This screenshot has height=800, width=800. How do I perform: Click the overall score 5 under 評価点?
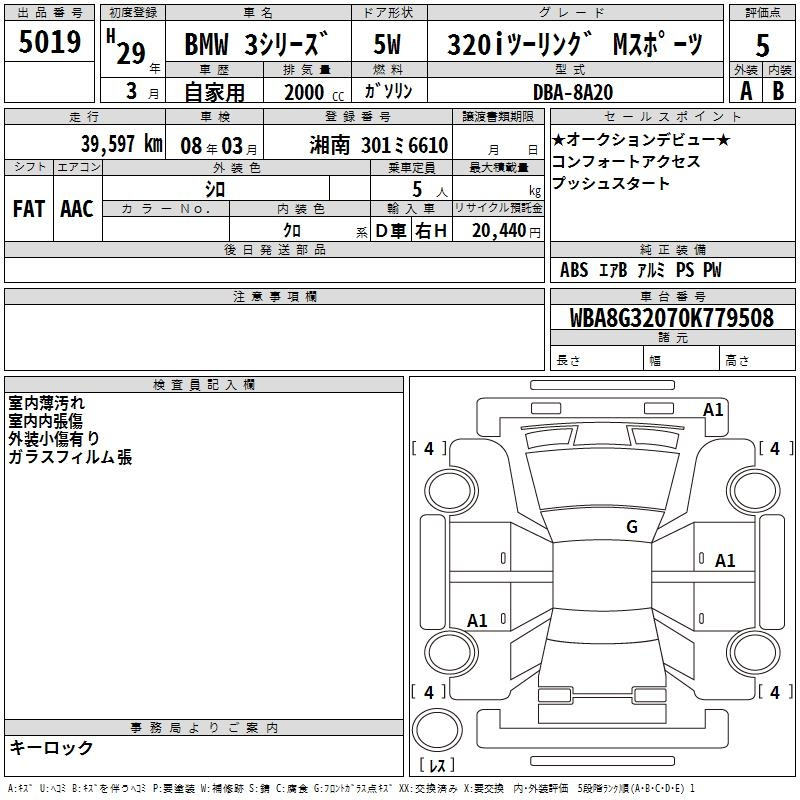tap(762, 45)
